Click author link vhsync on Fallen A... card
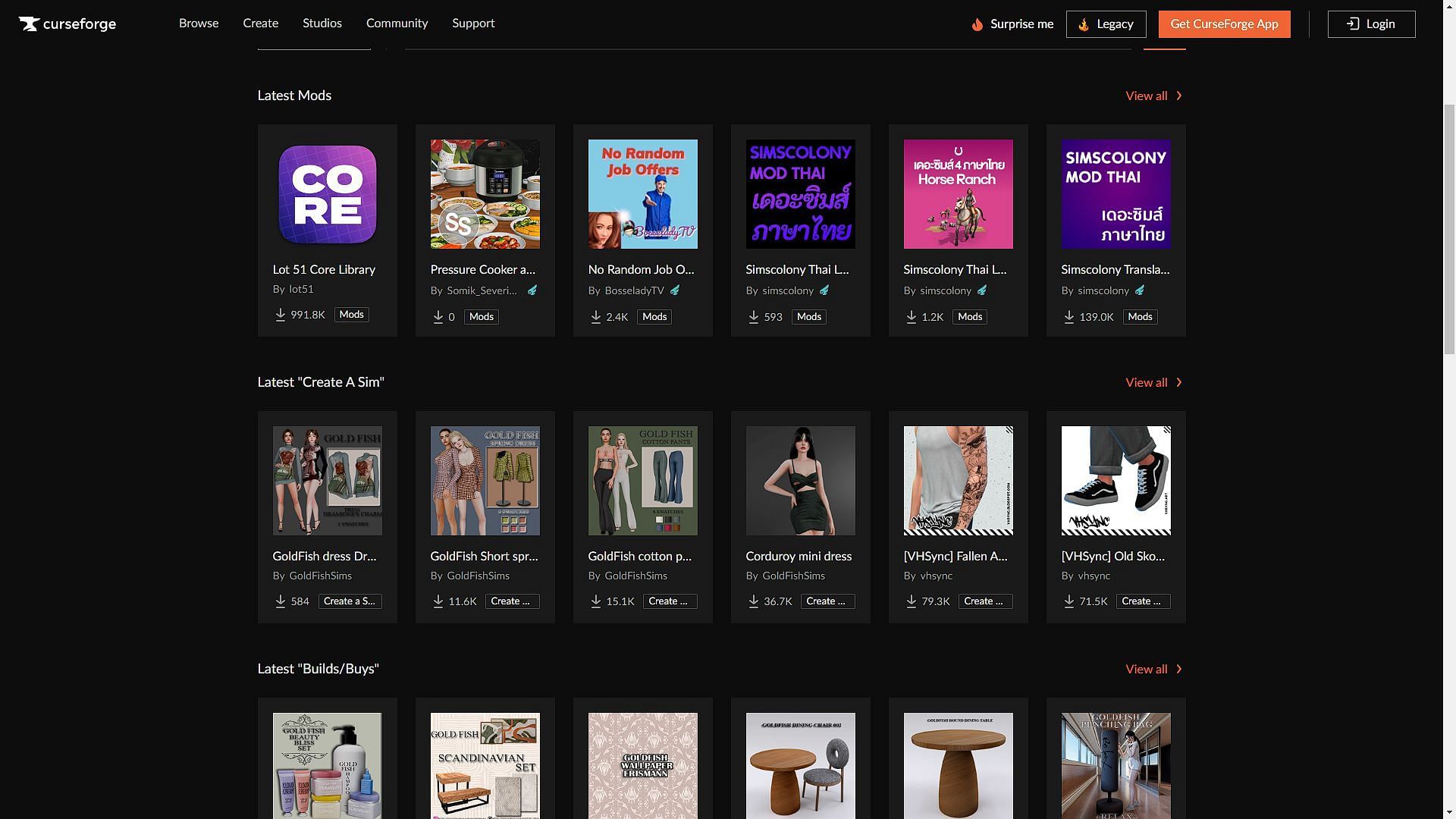The height and width of the screenshot is (819, 1456). (x=936, y=576)
